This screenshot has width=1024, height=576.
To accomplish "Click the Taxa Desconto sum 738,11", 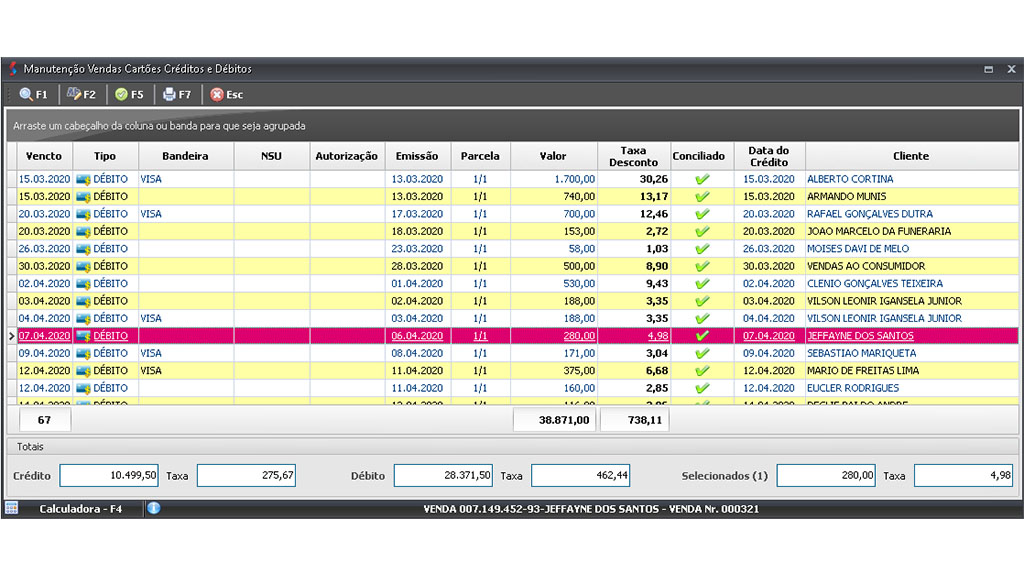I will pyautogui.click(x=634, y=420).
